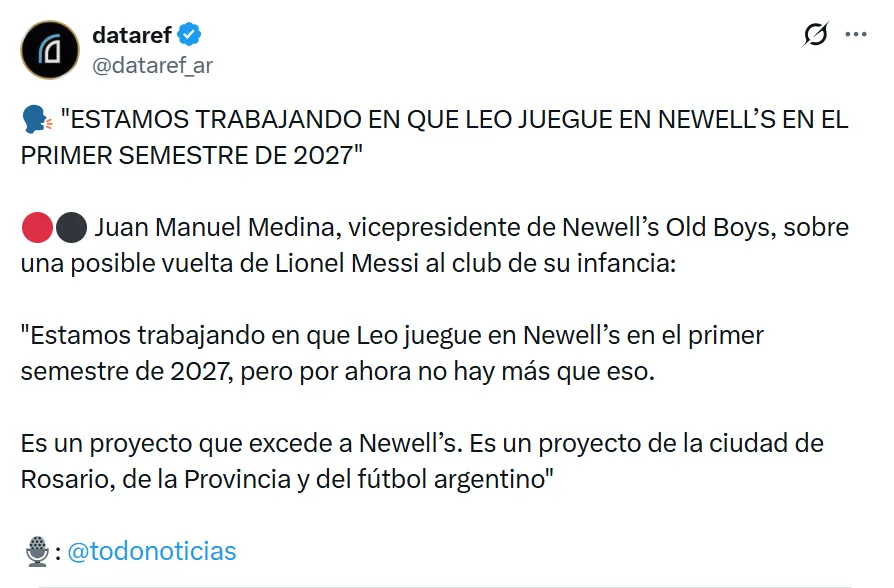Open the @dataref_ar handle link
Screen dimensions: 894x588
[152, 66]
